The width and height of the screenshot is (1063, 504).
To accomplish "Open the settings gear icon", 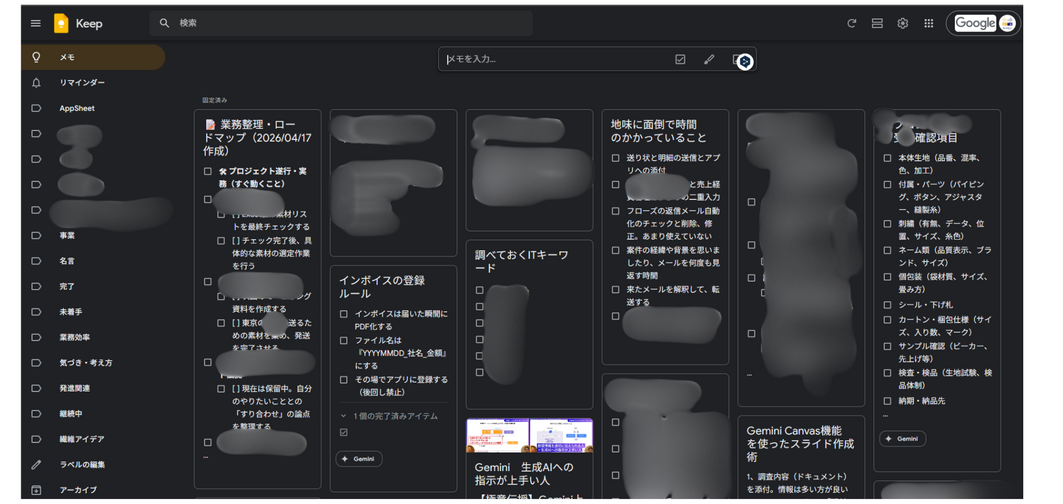I will tap(902, 23).
